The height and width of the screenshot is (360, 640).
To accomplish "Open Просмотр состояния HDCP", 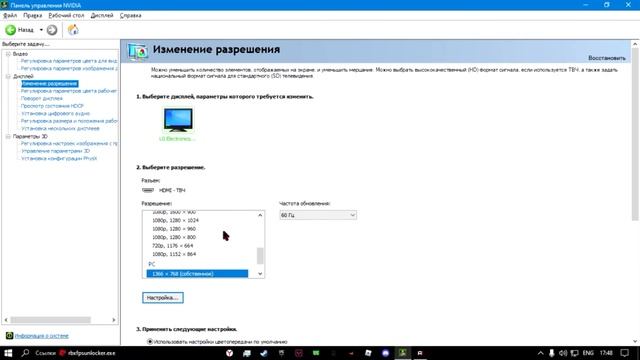I will coord(52,106).
